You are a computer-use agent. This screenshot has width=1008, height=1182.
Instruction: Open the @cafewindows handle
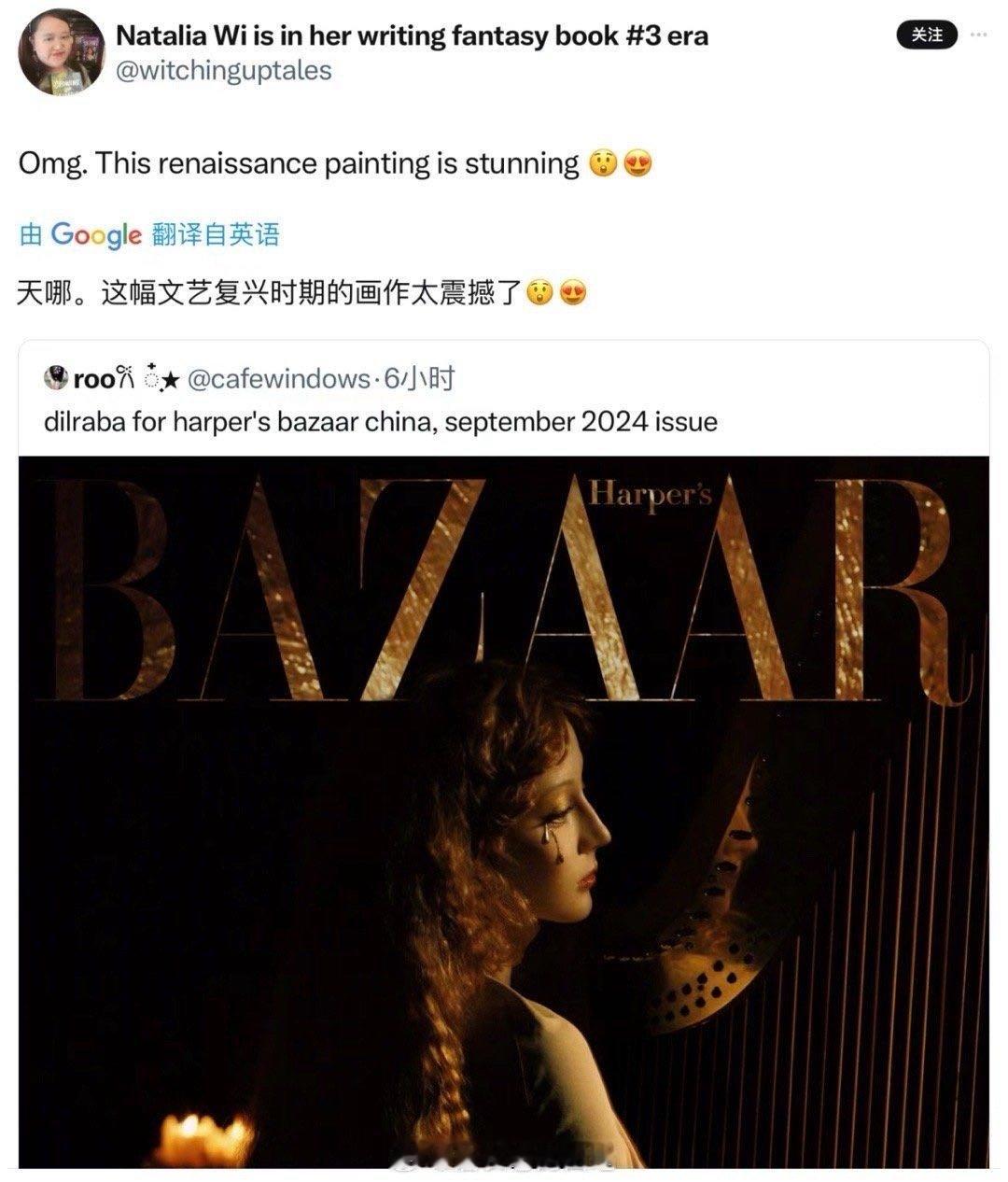279,378
